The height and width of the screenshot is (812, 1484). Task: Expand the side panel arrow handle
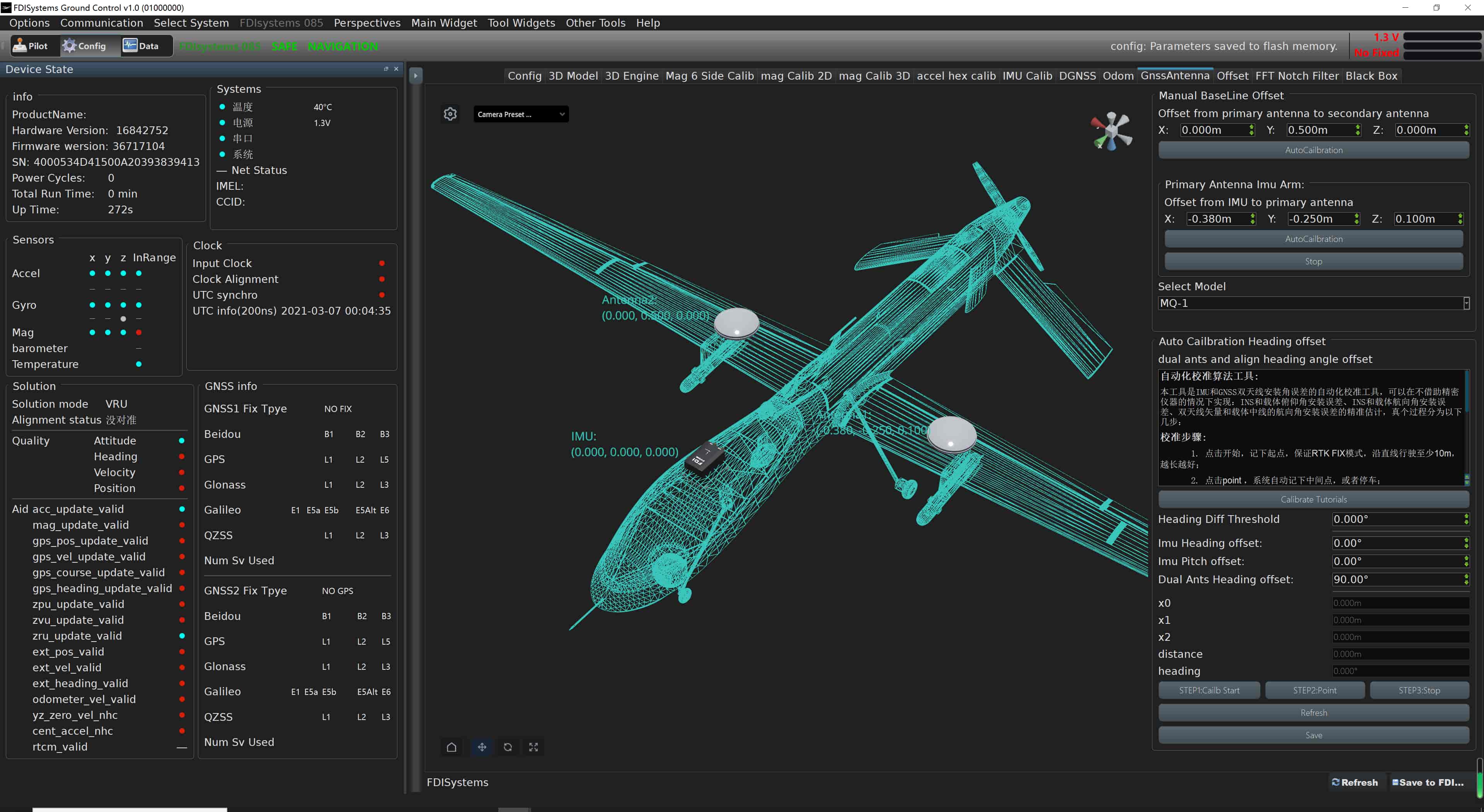click(x=416, y=75)
